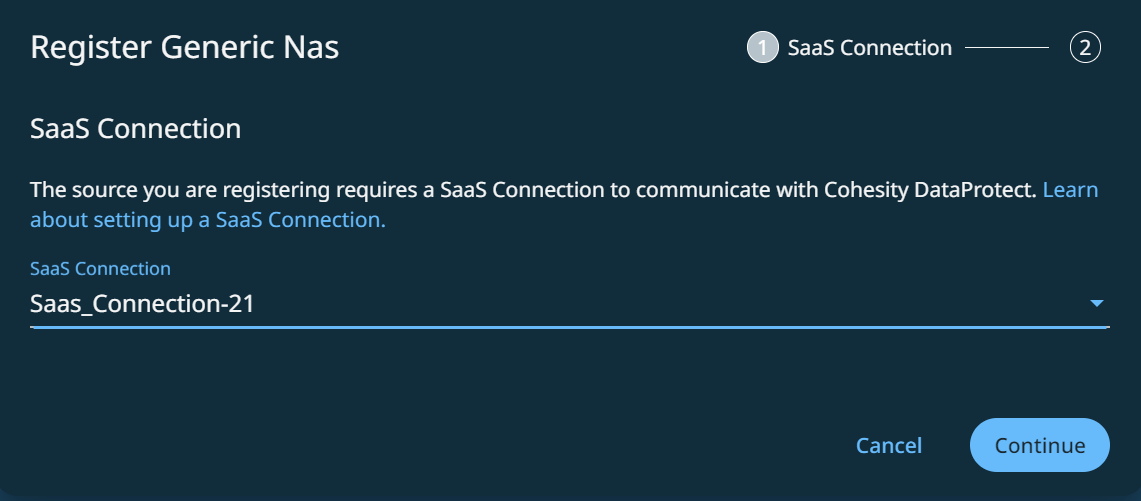Click the Register Generic Nas title
Screen dimensions: 1141x501
[x=184, y=47]
